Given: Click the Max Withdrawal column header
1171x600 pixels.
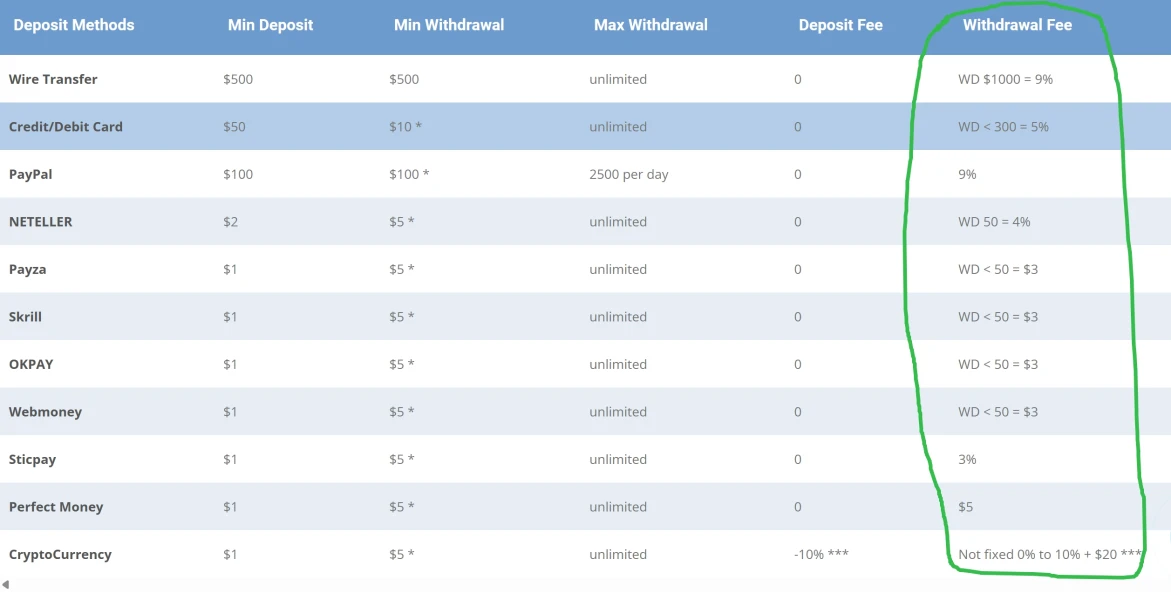Looking at the screenshot, I should [x=650, y=25].
